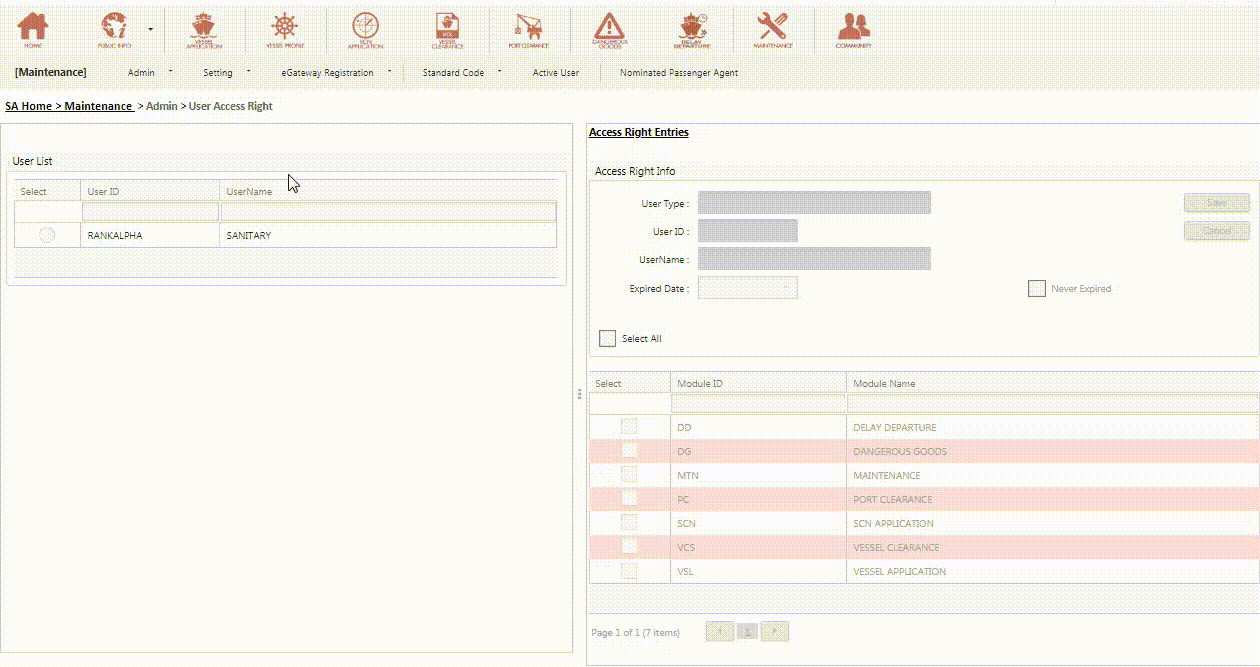Viewport: 1260px width, 667px height.
Task: Click the Home icon
Action: pyautogui.click(x=33, y=29)
